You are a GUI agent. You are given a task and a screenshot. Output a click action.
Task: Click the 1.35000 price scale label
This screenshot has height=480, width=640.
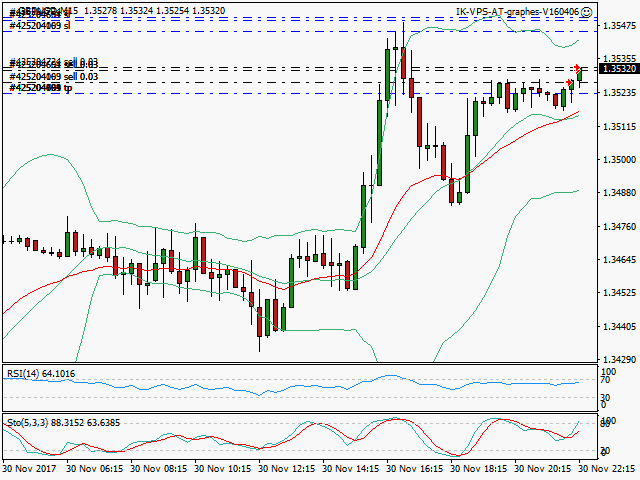(x=618, y=160)
